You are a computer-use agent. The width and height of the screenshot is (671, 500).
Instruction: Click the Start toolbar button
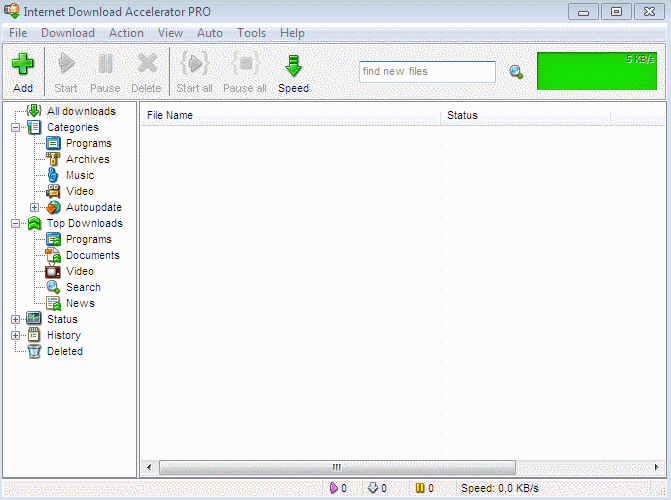(66, 72)
